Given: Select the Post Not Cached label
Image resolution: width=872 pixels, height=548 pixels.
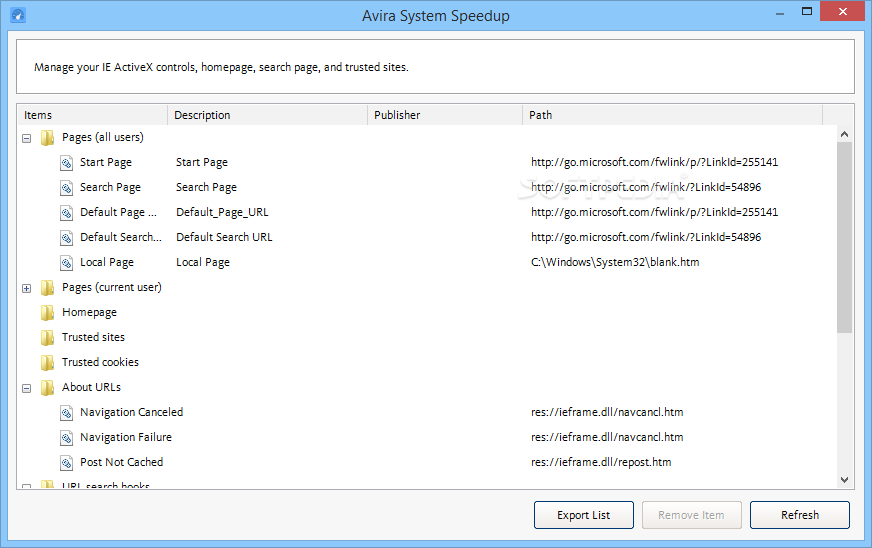Looking at the screenshot, I should 121,462.
